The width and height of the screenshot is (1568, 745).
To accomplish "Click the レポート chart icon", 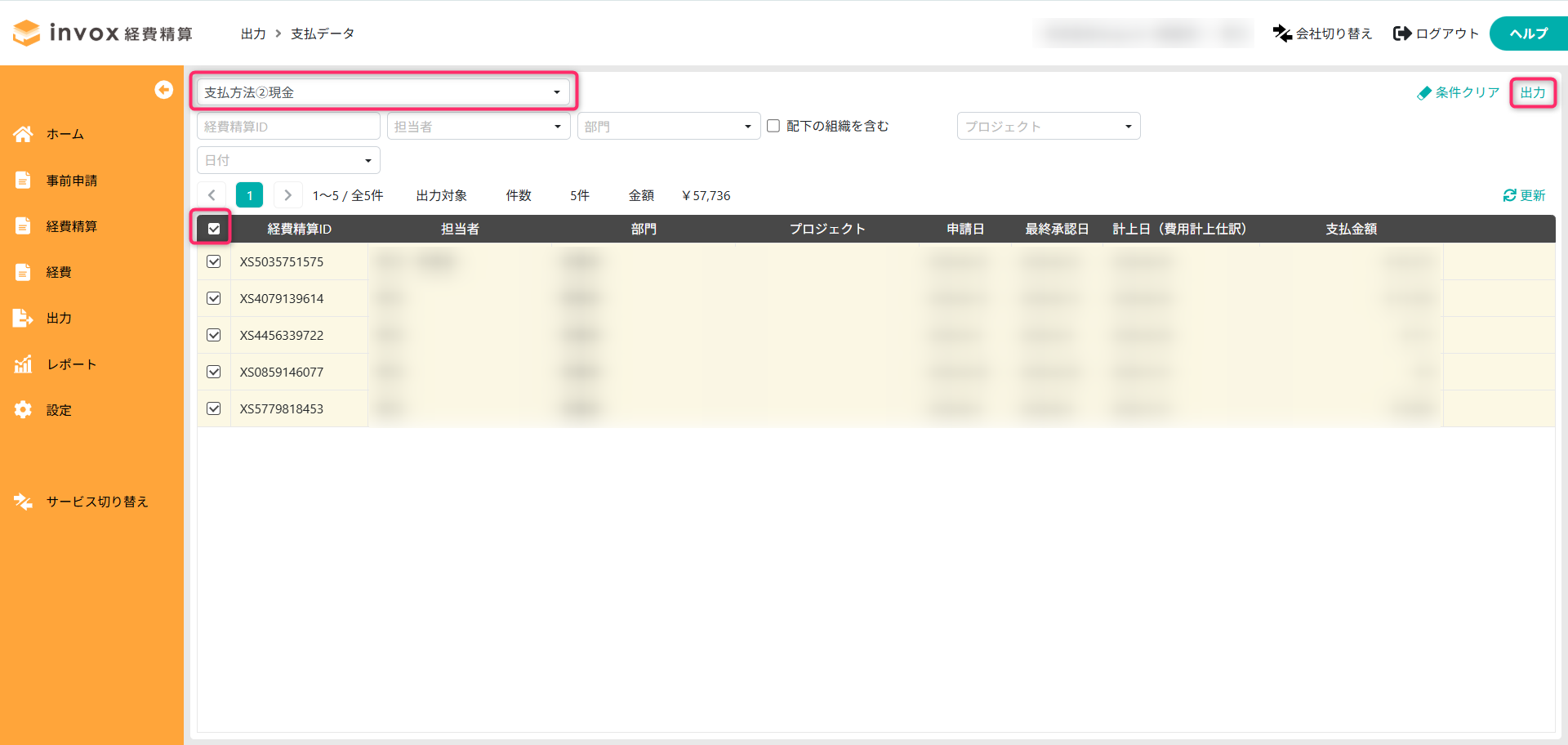I will (x=23, y=364).
